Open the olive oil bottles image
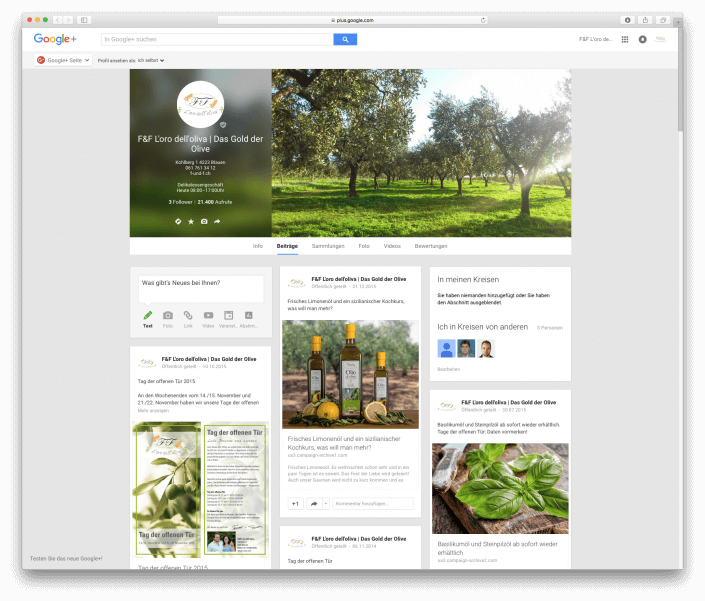 (350, 374)
